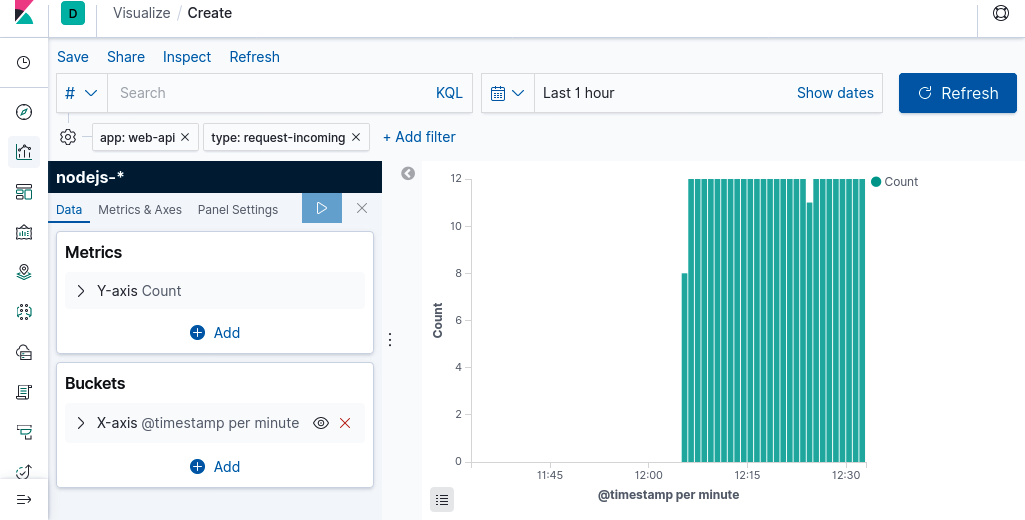
Task: Toggle the chart legend list button
Action: [442, 498]
